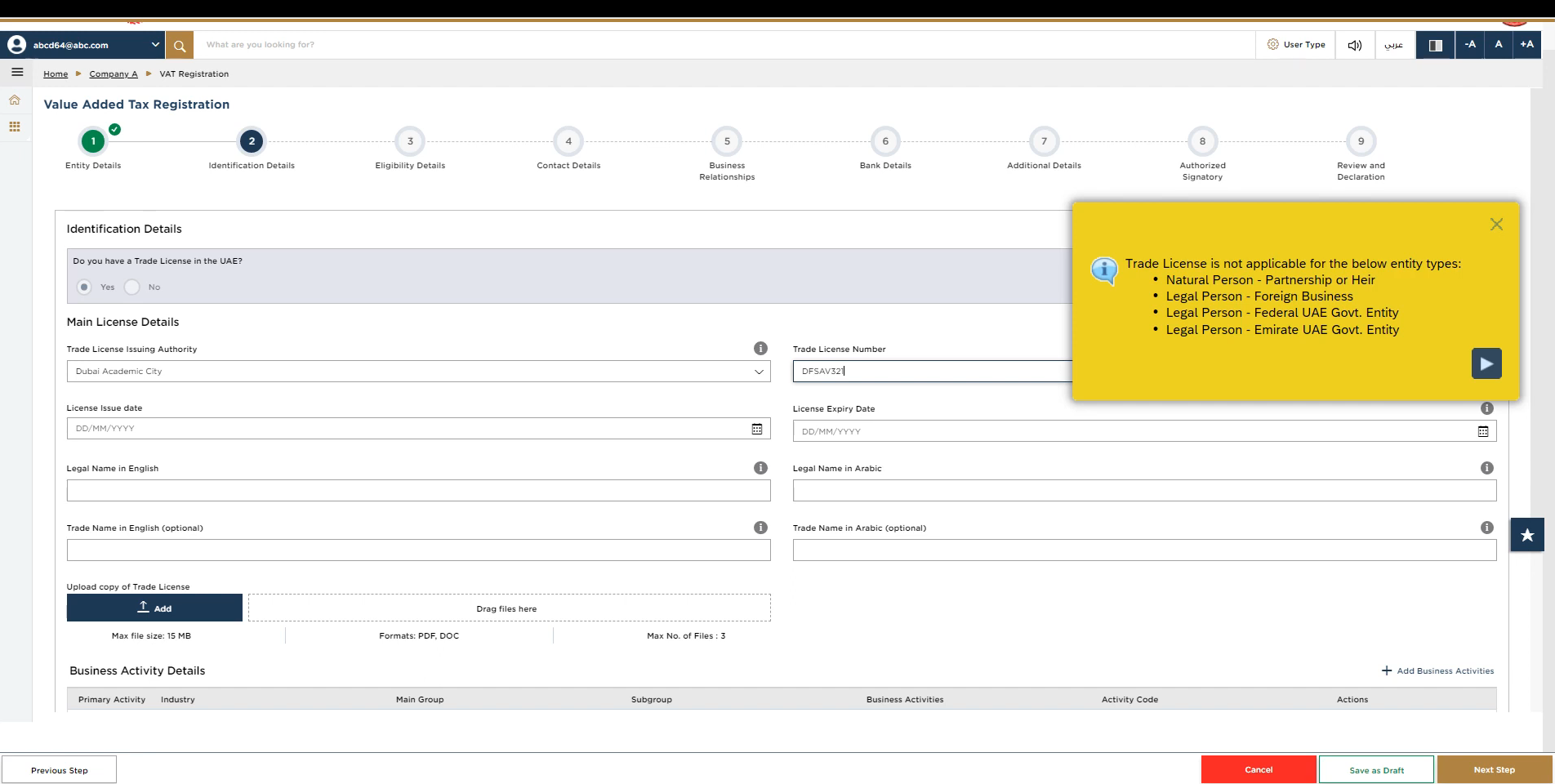Go to the Home breadcrumb link
1555x784 pixels.
tap(56, 74)
